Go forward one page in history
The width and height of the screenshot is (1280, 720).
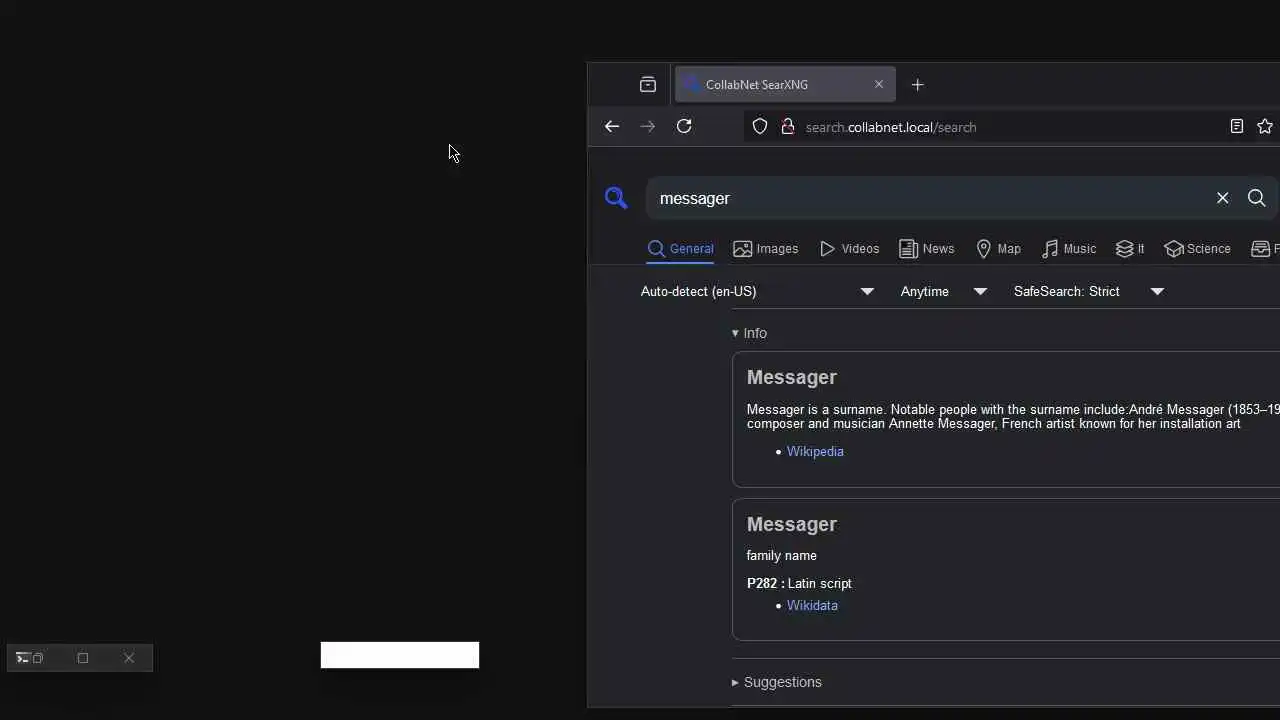(648, 126)
